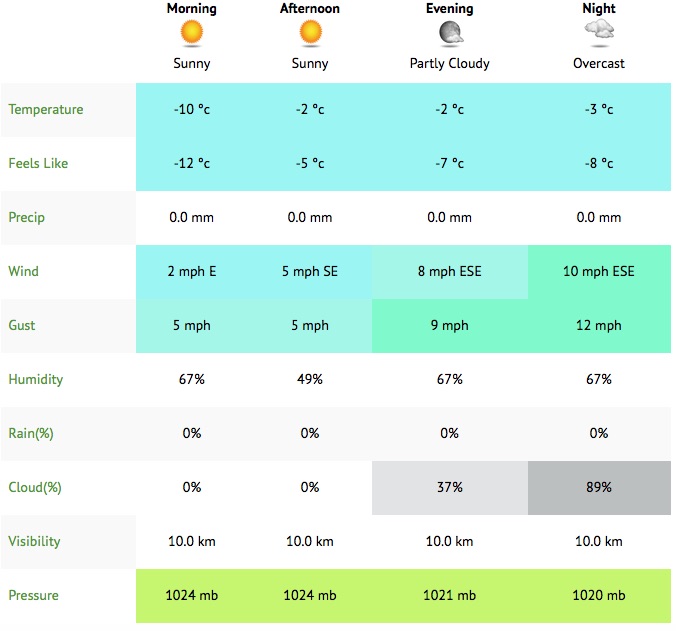This screenshot has height=631, width=676.
Task: Click the Afternoon wind cell 5 mph SE
Action: coord(309,272)
